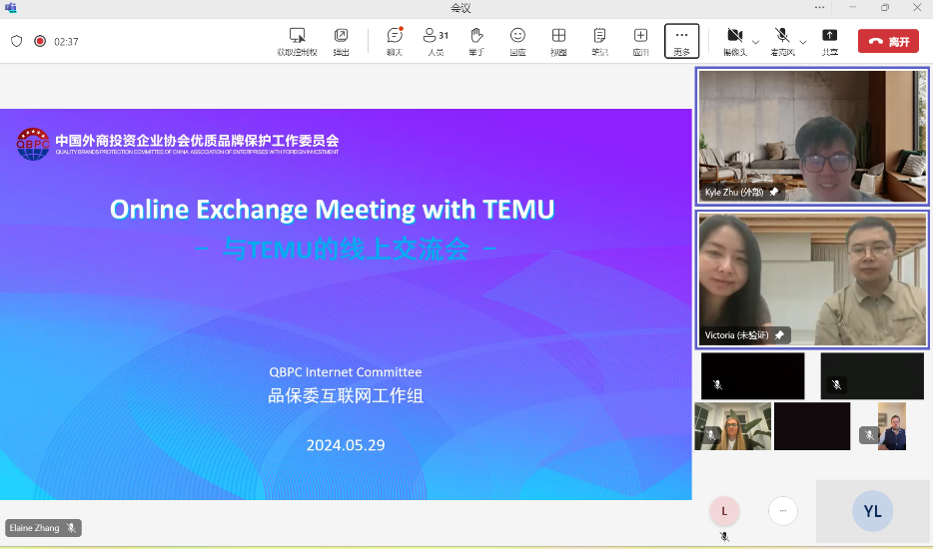Click the pin icon beside Victoria
The image size is (935, 550).
pyautogui.click(x=779, y=335)
